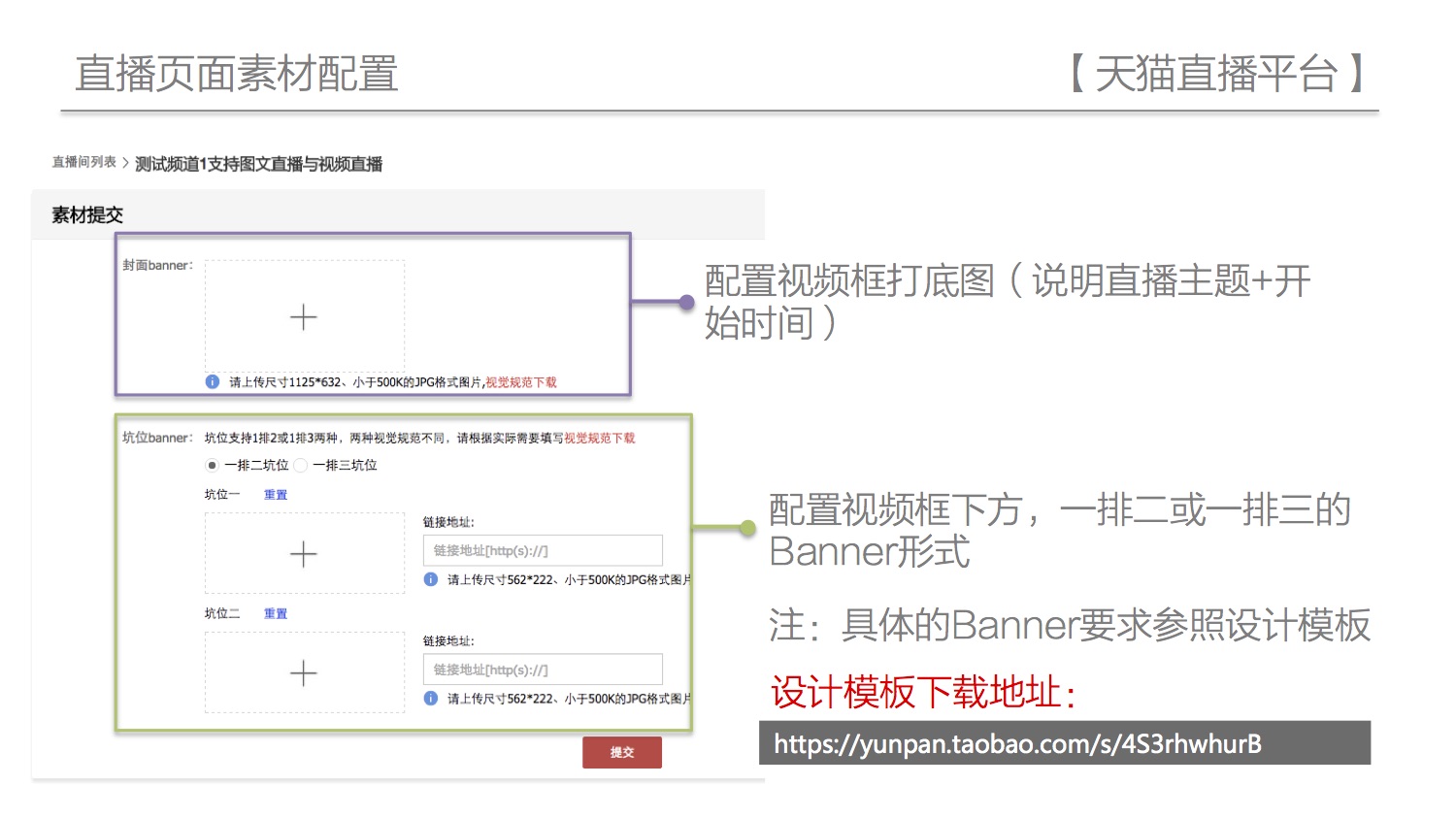This screenshot has width=1456, height=818.
Task: Submit the materials with the 提交 button
Action: coord(622,752)
